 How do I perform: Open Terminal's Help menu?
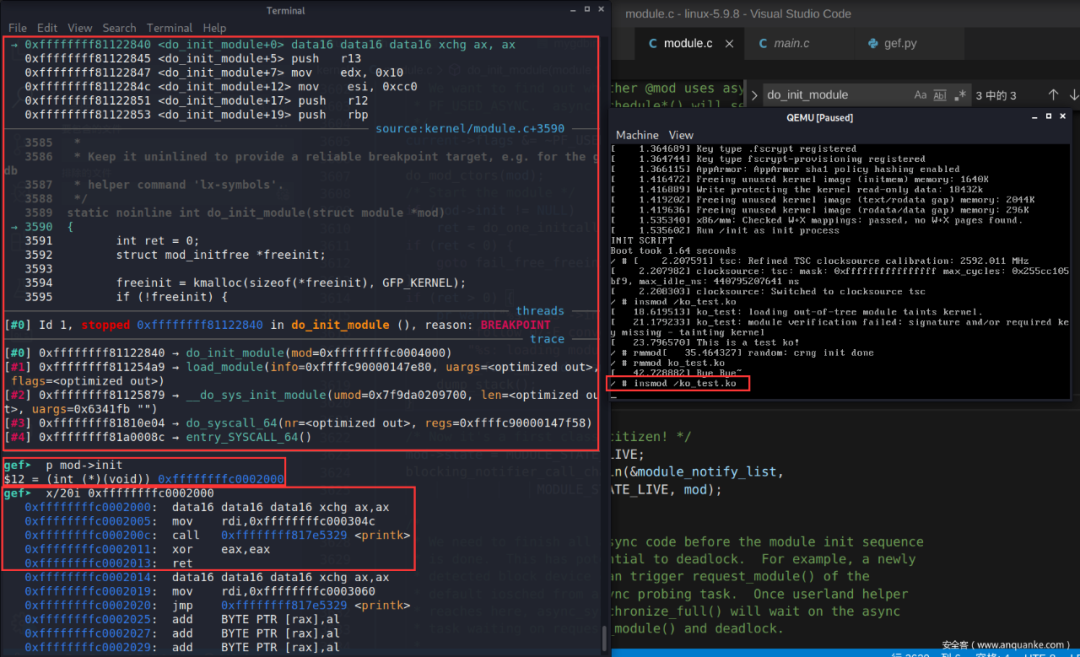(214, 28)
